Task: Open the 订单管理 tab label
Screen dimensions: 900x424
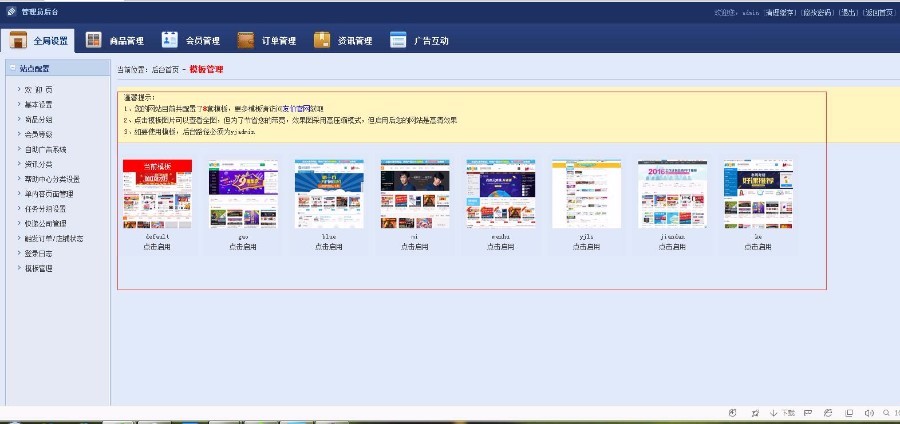Action: point(279,41)
